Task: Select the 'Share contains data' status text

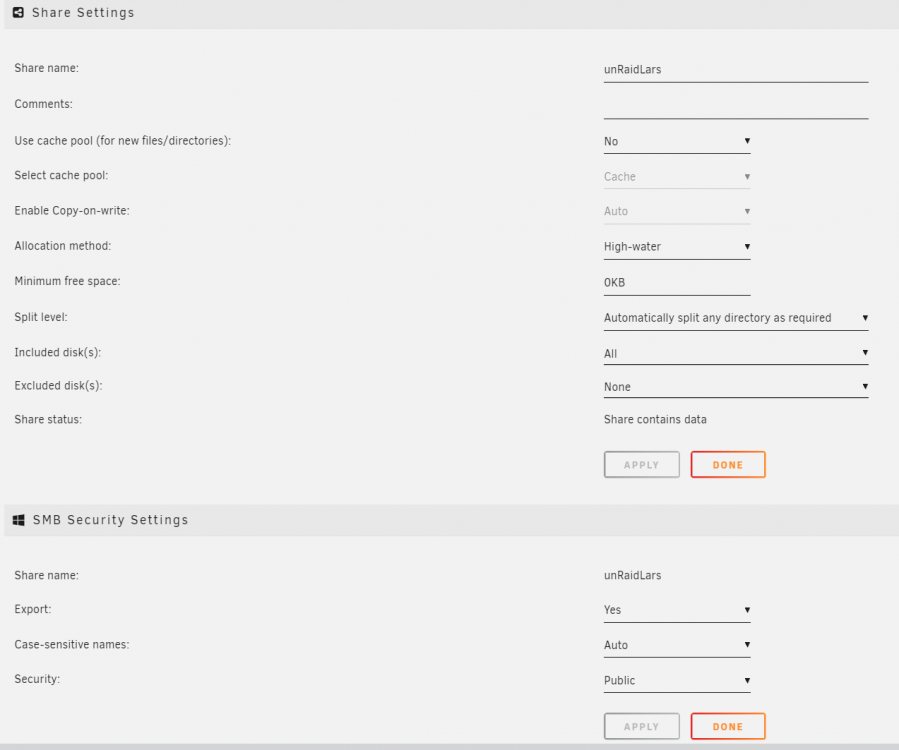Action: tap(655, 420)
